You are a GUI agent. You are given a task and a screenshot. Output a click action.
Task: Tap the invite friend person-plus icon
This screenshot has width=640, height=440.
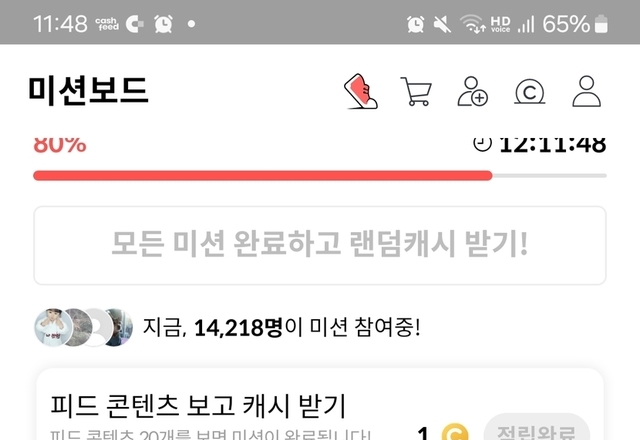click(472, 91)
